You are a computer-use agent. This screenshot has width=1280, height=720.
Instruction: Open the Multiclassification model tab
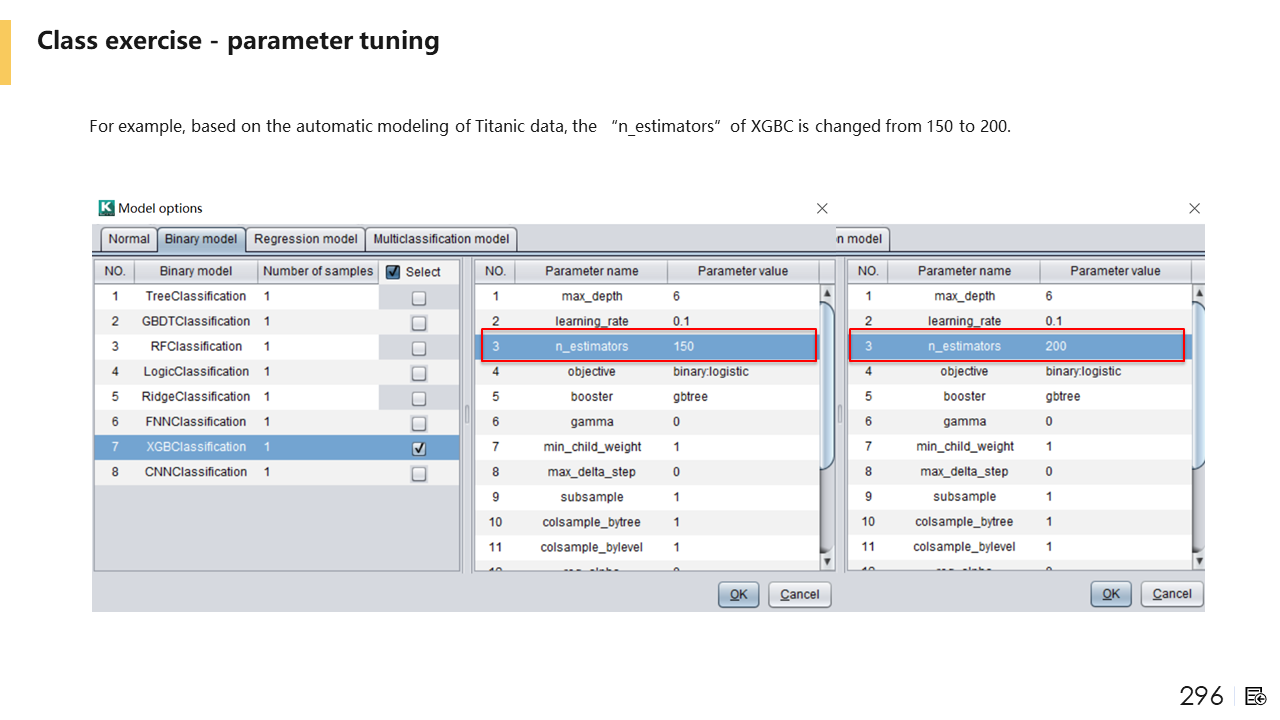(441, 239)
